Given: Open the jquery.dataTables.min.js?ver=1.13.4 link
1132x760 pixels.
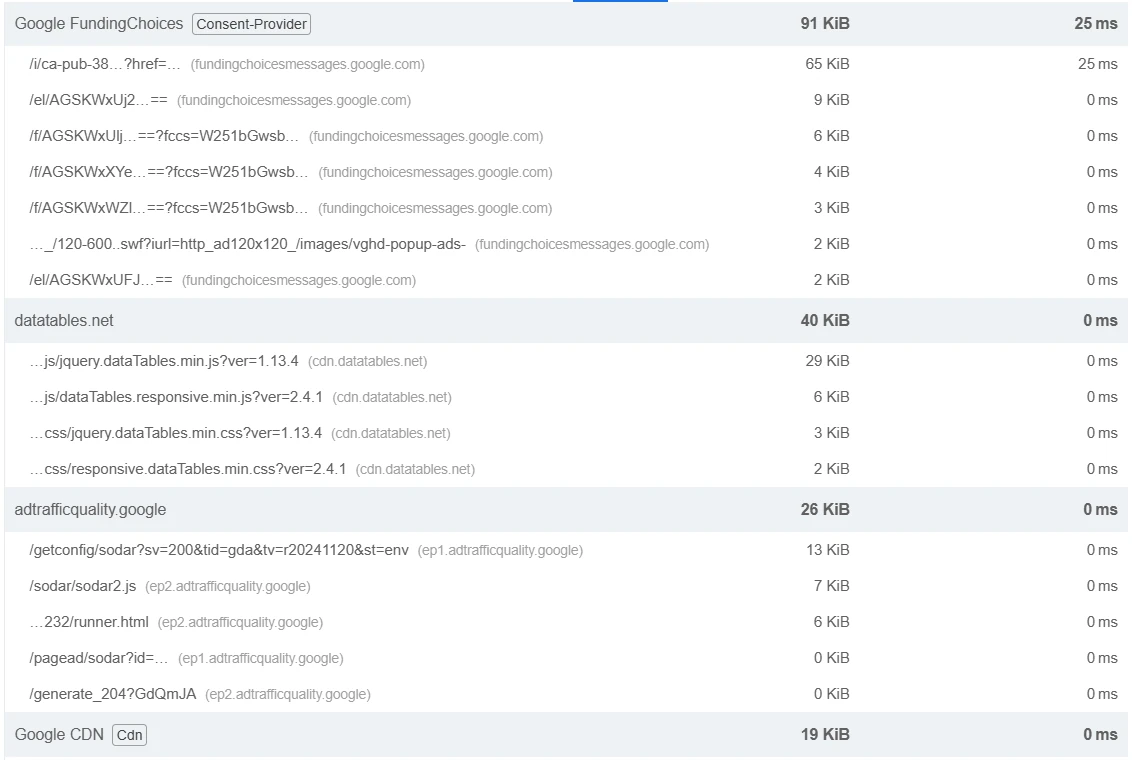Looking at the screenshot, I should 164,361.
